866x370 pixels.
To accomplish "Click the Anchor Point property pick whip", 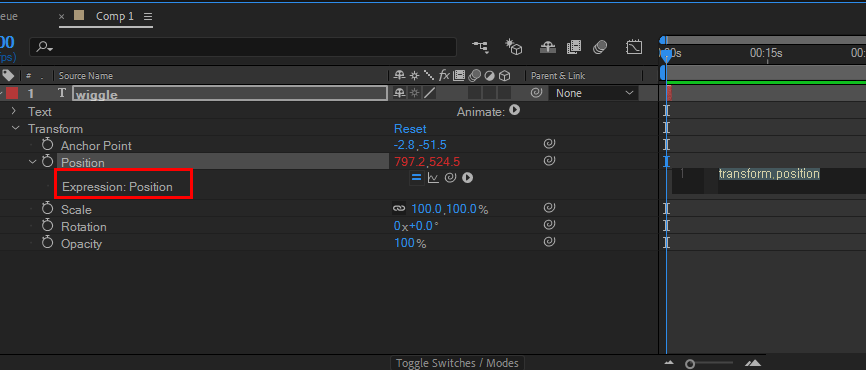I will pyautogui.click(x=549, y=144).
